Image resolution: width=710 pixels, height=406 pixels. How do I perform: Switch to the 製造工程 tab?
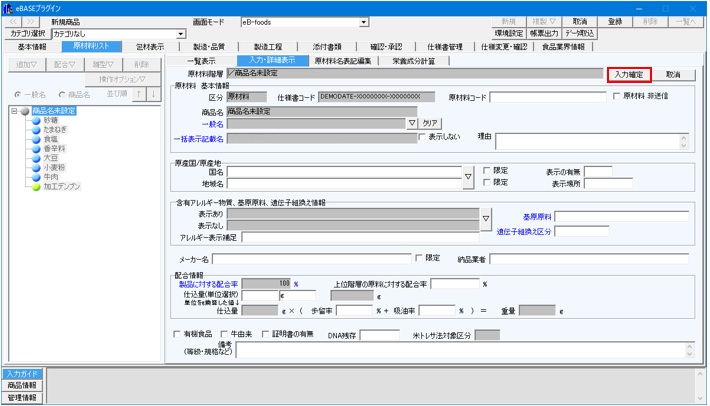(268, 47)
